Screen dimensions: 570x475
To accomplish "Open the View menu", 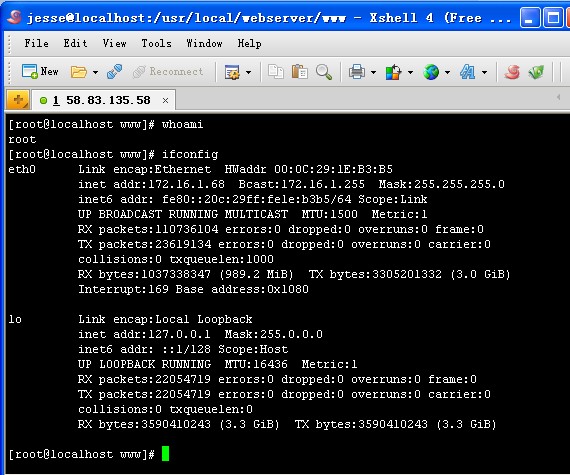I will tap(114, 43).
